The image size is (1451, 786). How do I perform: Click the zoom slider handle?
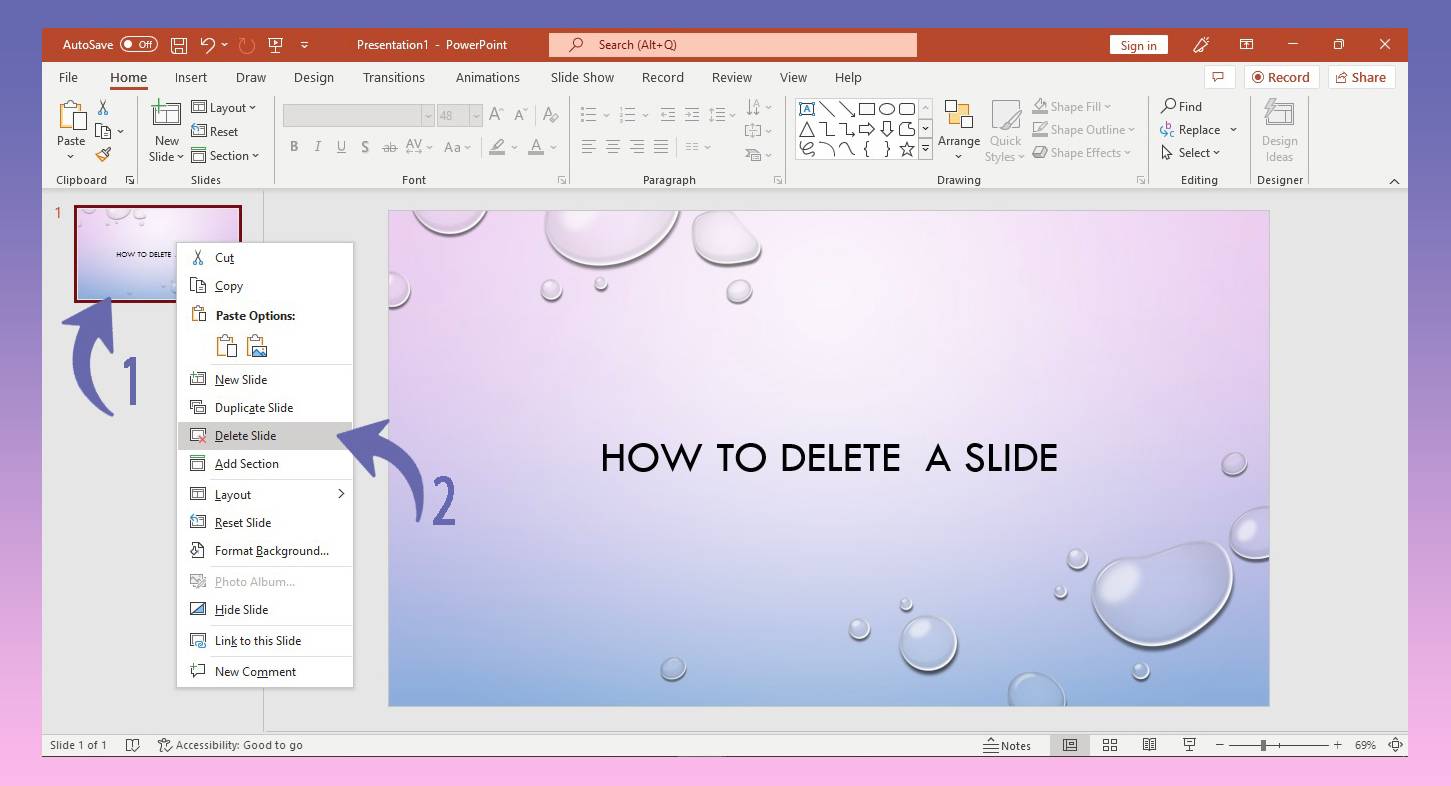[1264, 745]
